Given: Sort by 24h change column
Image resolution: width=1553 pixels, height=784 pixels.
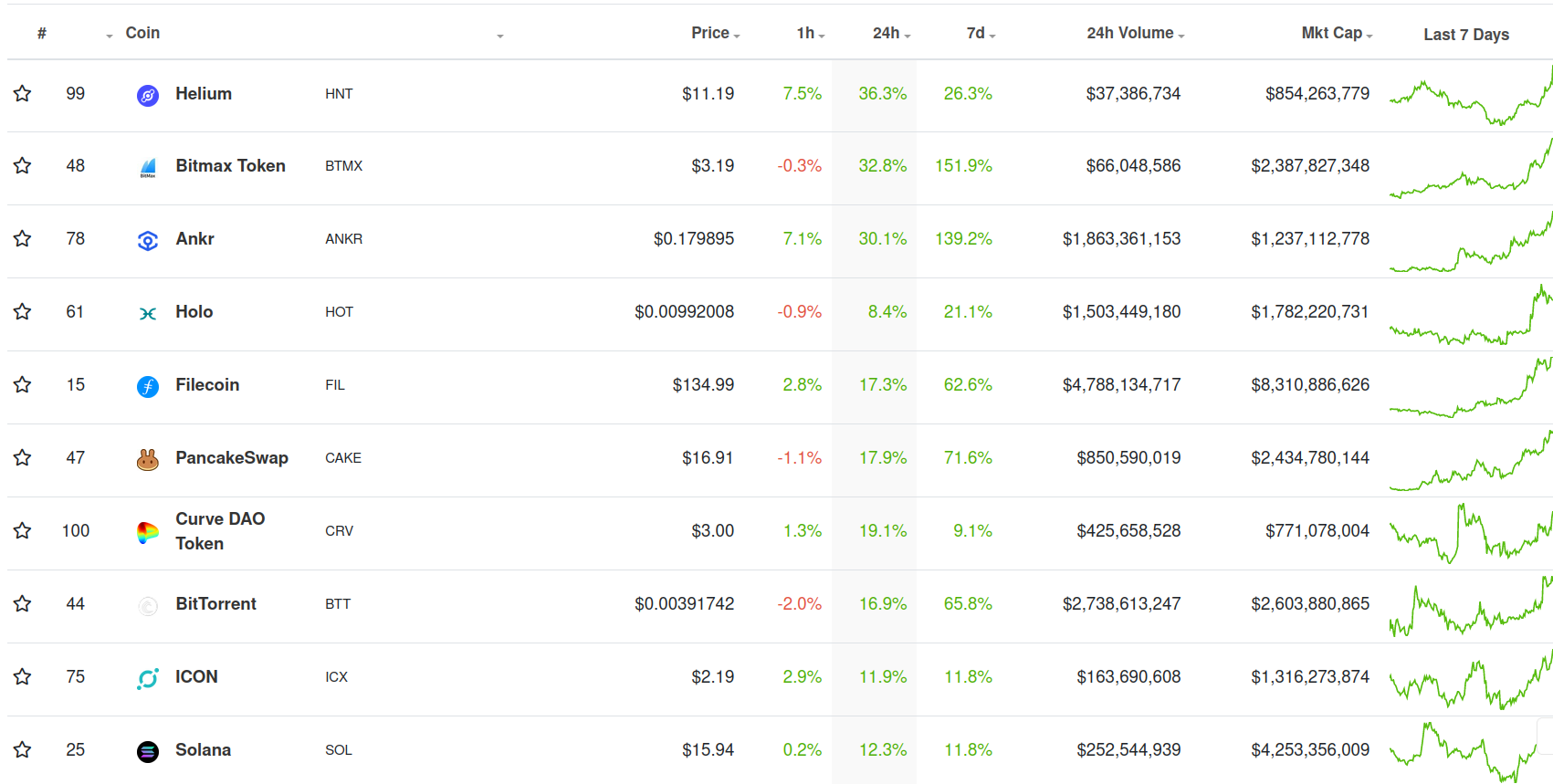Looking at the screenshot, I should [891, 33].
